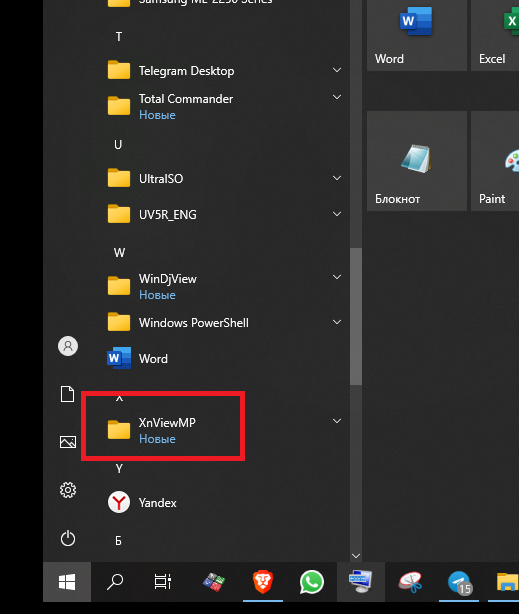The height and width of the screenshot is (614, 519).
Task: Open the scissors snipping taskbar app
Action: pyautogui.click(x=410, y=582)
